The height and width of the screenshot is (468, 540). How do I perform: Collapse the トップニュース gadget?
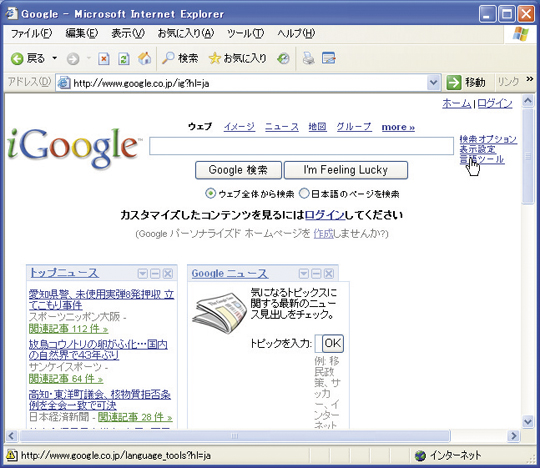(x=155, y=274)
